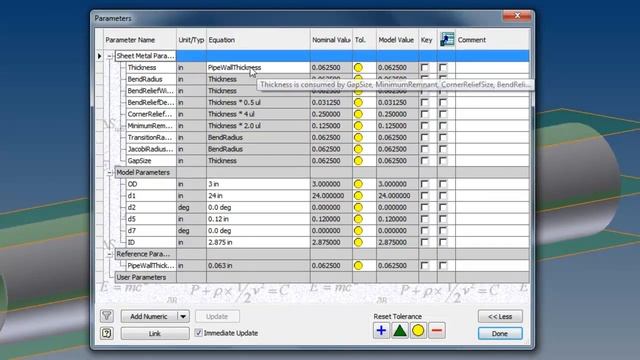
Task: Click tolerance circle in d2 row
Action: pos(358,207)
